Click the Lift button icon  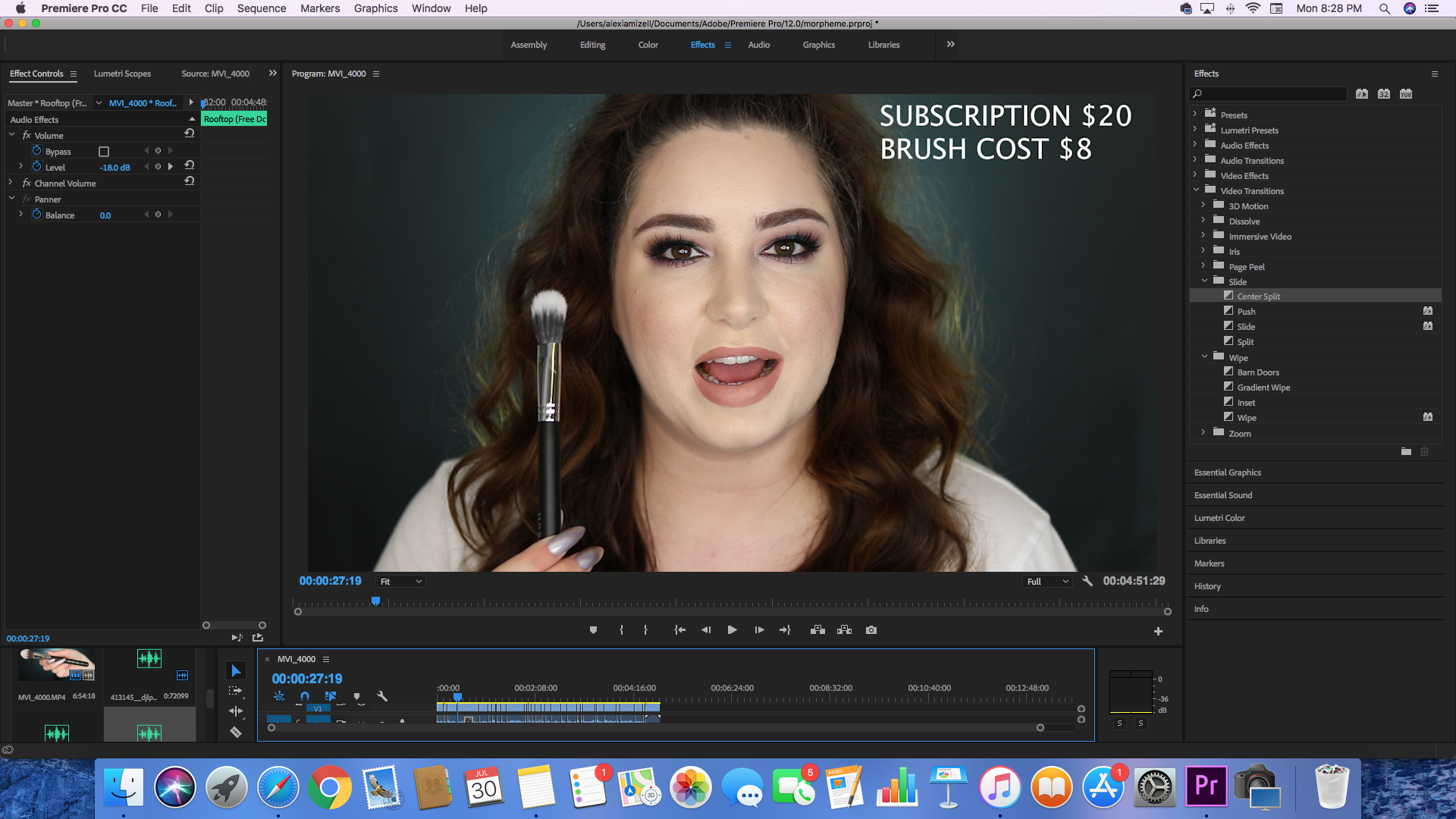point(817,630)
